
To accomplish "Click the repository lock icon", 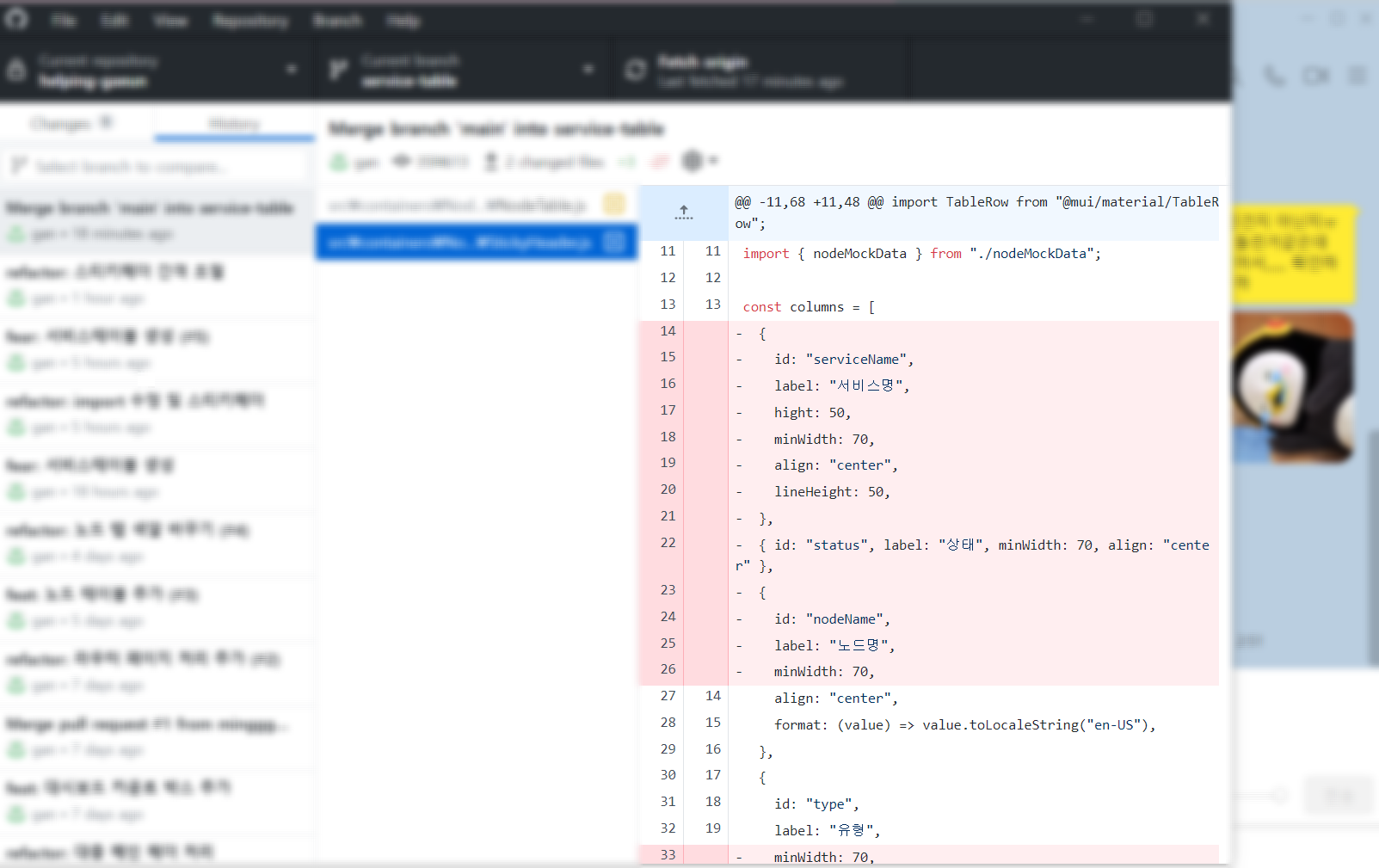I will pyautogui.click(x=16, y=71).
